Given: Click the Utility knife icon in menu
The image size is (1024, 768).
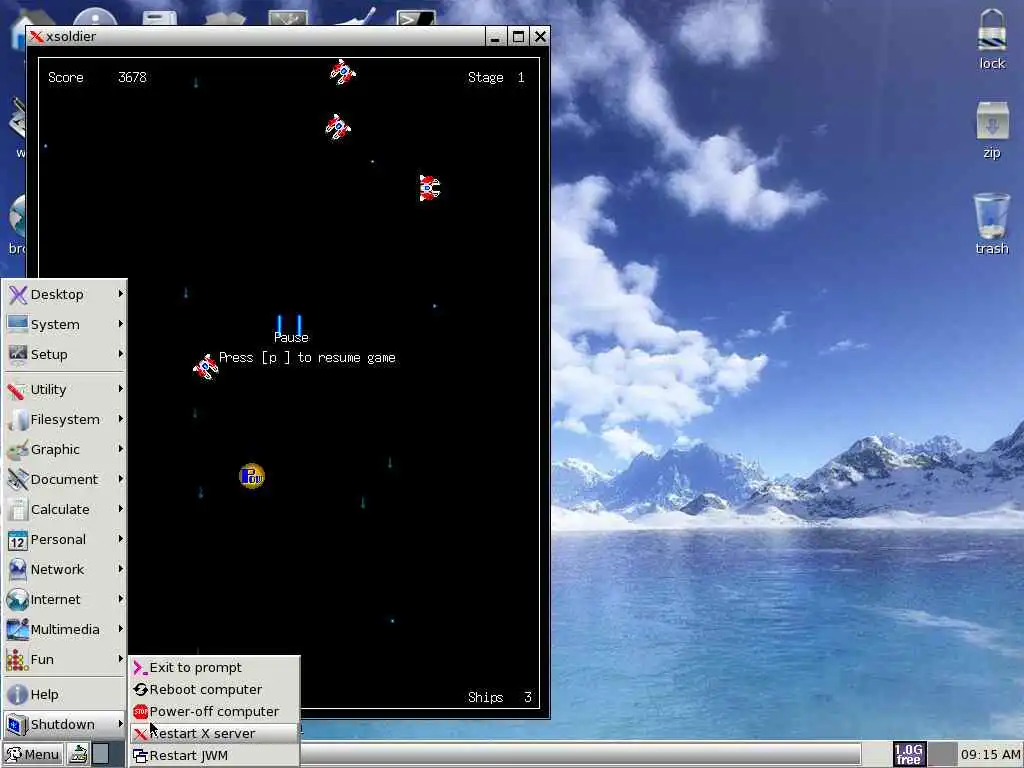Looking at the screenshot, I should click(18, 390).
